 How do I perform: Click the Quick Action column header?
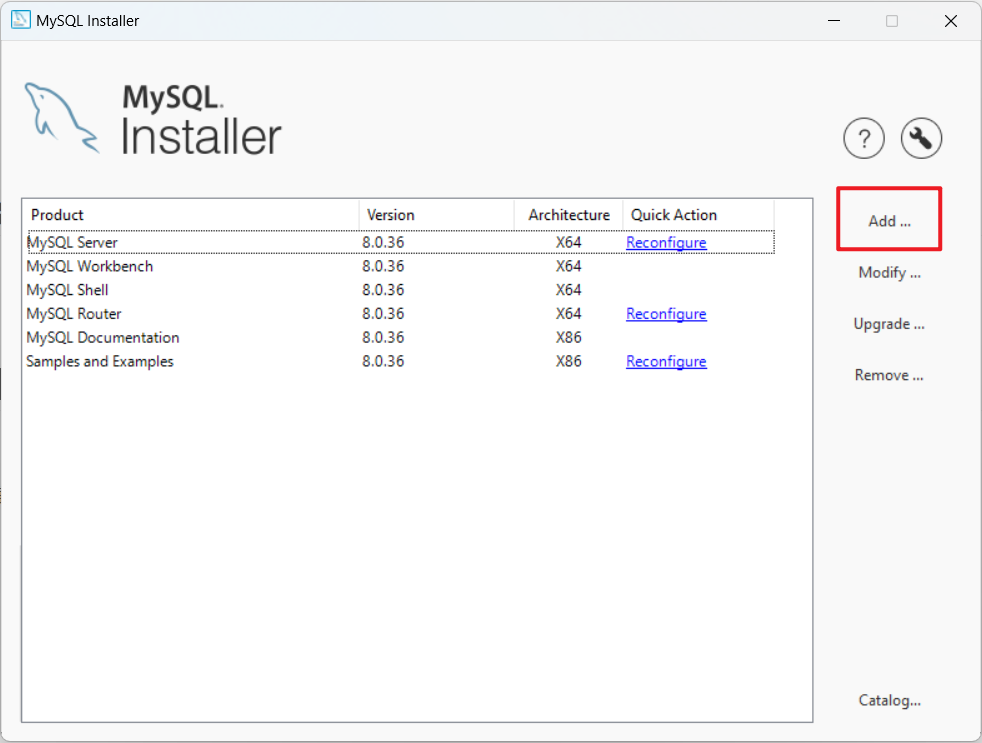coord(698,215)
